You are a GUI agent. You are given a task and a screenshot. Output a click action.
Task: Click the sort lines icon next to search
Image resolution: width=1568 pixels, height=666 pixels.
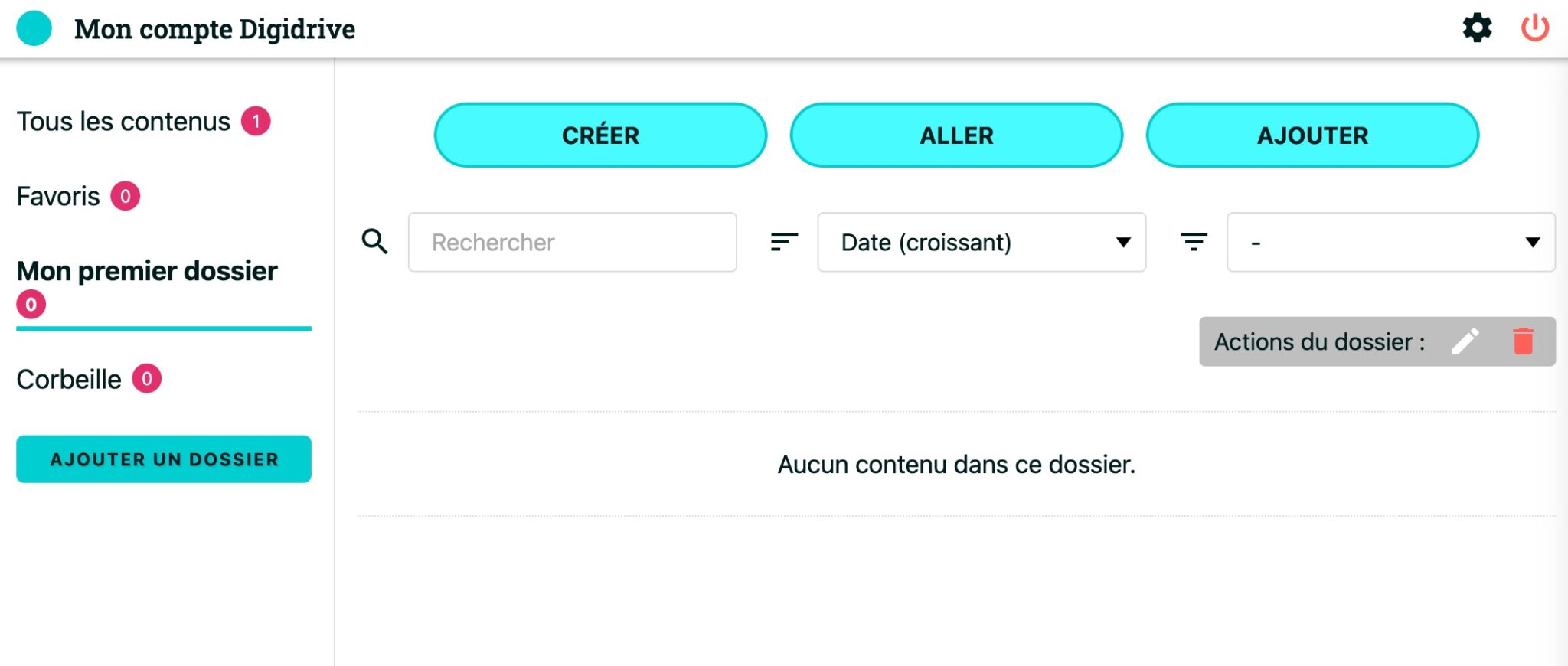point(782,242)
